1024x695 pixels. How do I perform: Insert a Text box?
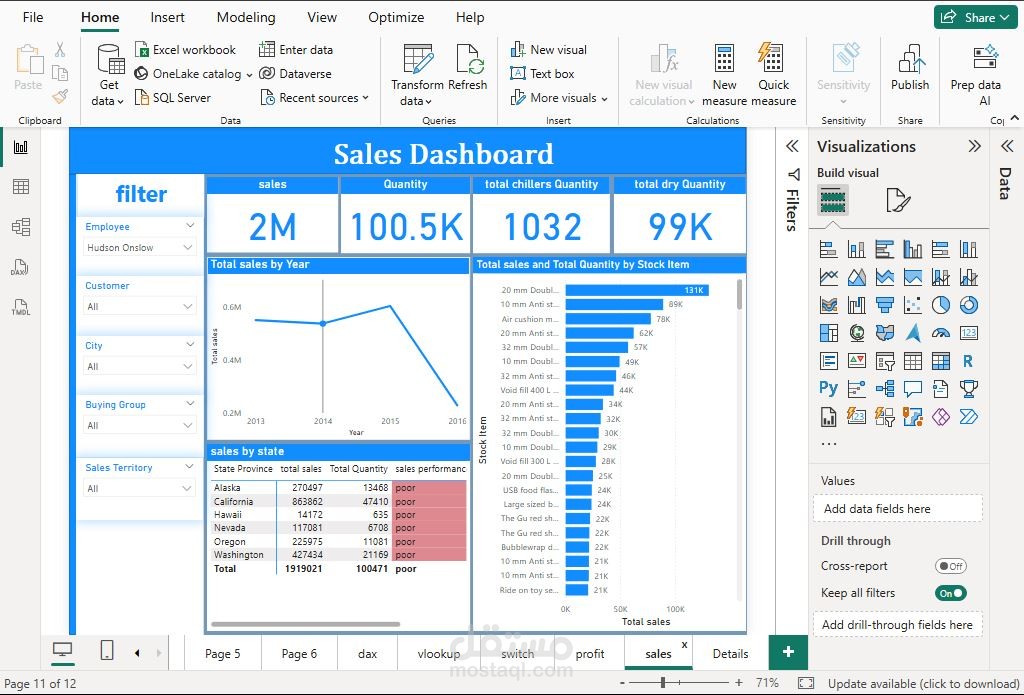point(542,74)
